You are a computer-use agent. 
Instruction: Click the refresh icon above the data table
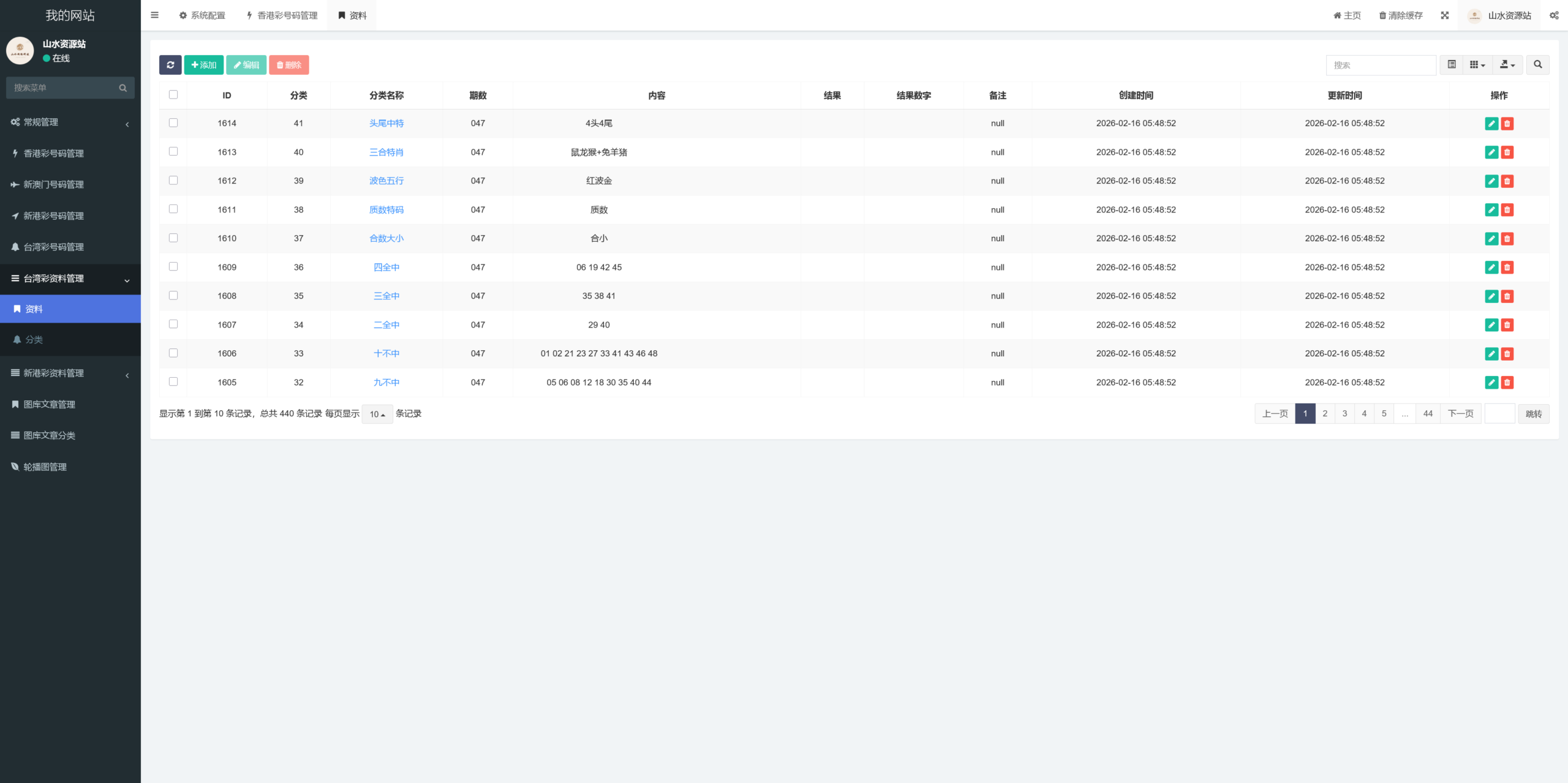coord(171,64)
